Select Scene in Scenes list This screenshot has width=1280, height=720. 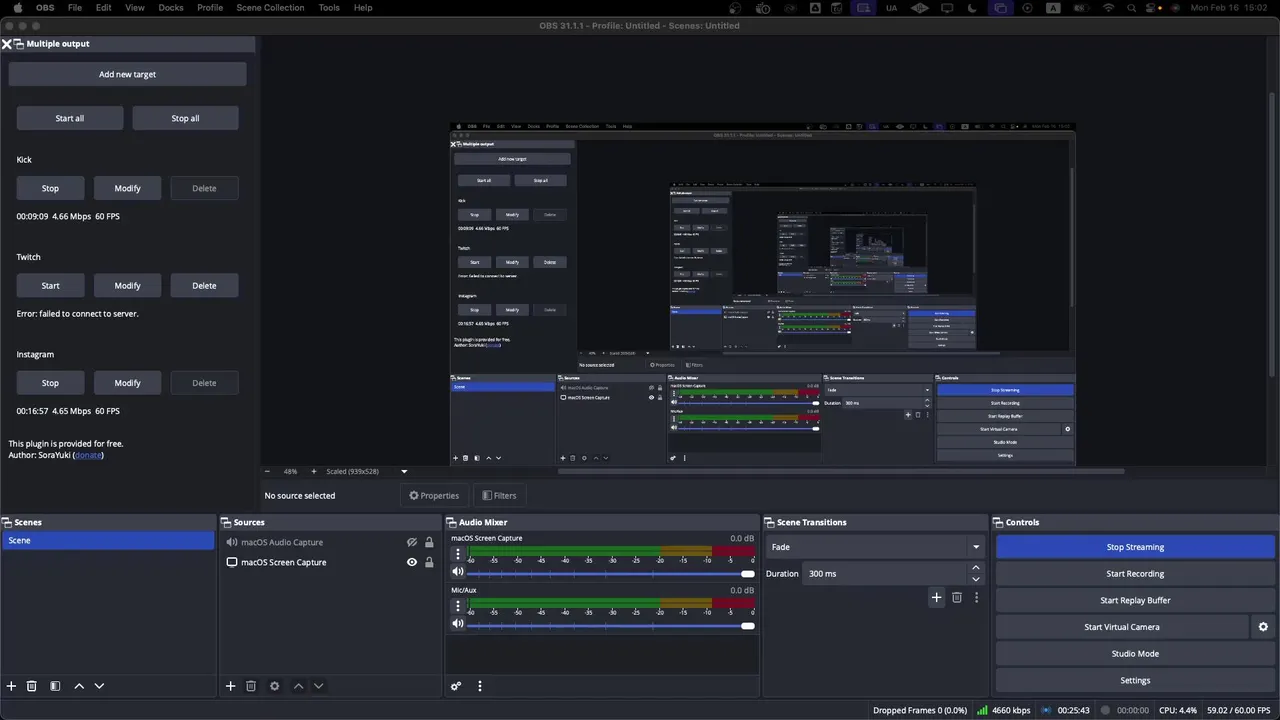[x=108, y=540]
